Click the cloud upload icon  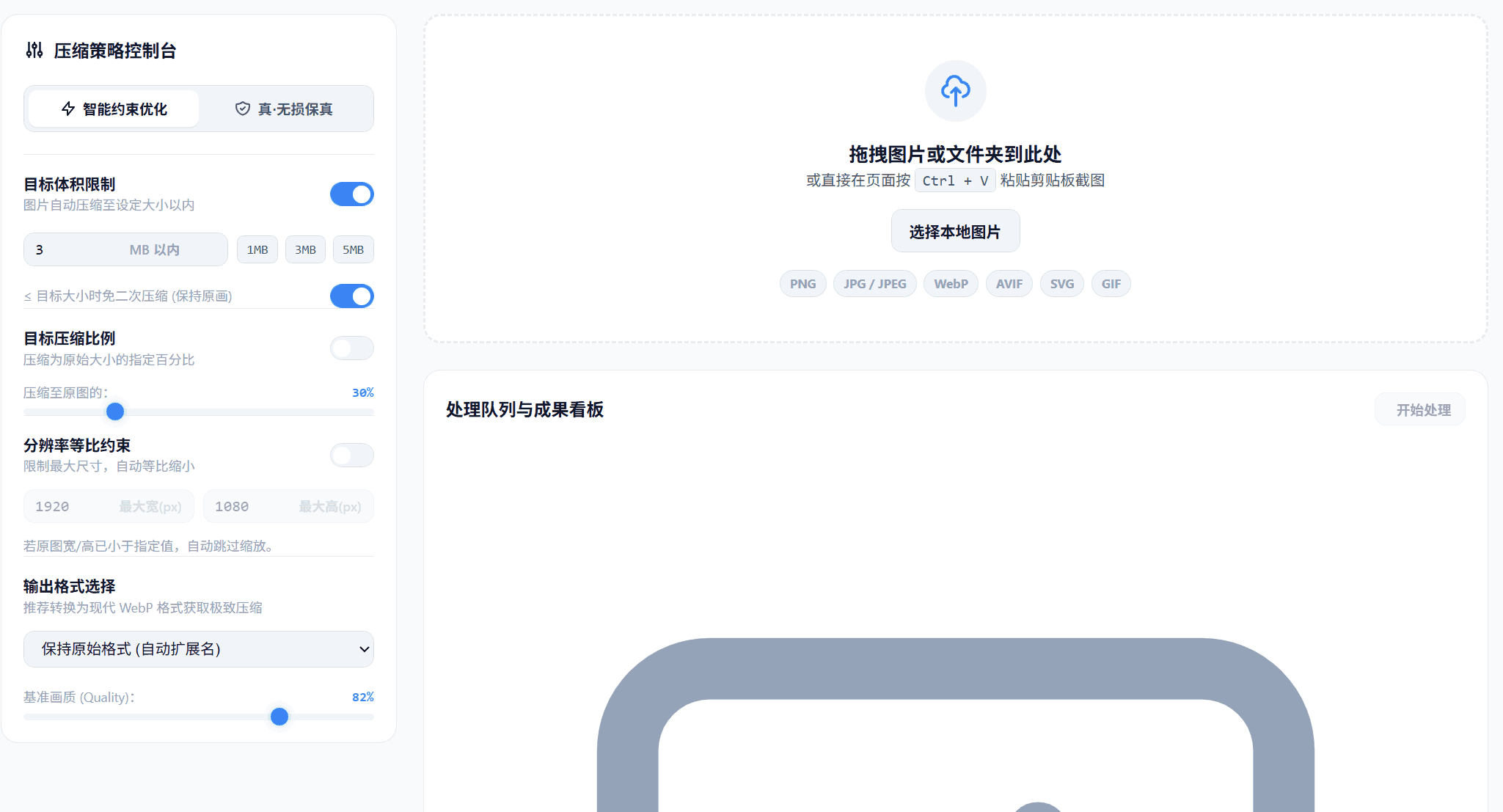point(955,91)
